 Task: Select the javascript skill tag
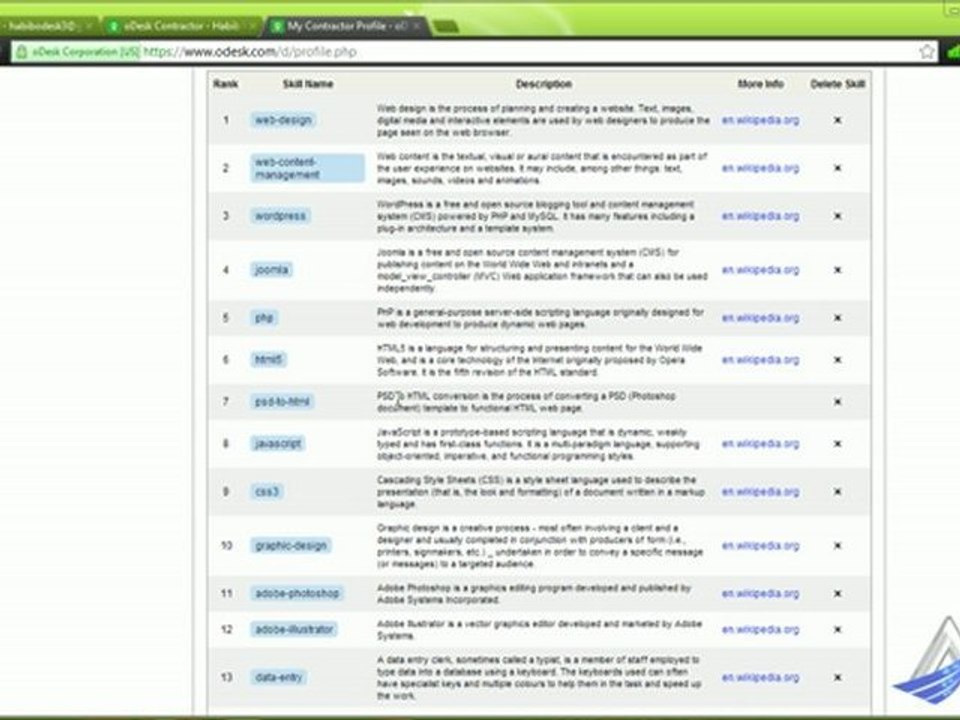[x=278, y=444]
